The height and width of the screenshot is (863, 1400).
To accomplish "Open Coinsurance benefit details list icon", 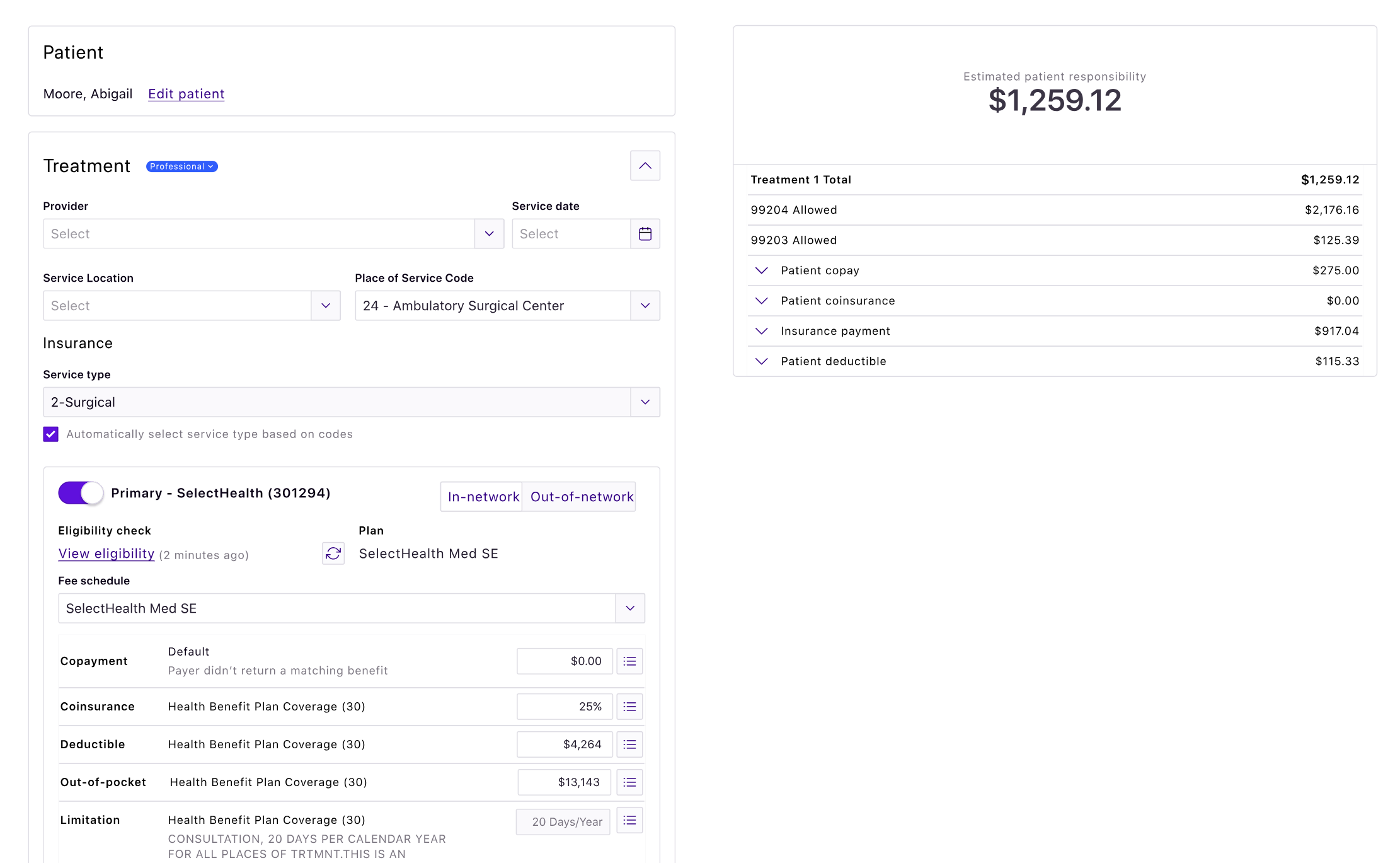I will click(629, 707).
